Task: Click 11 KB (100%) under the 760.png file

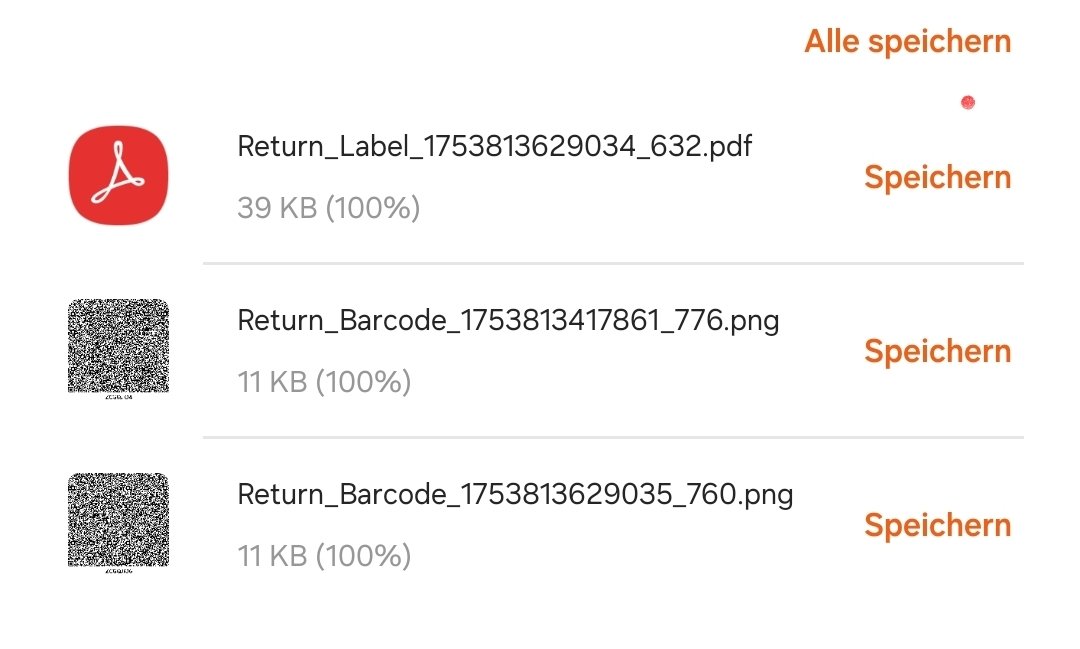Action: point(324,556)
